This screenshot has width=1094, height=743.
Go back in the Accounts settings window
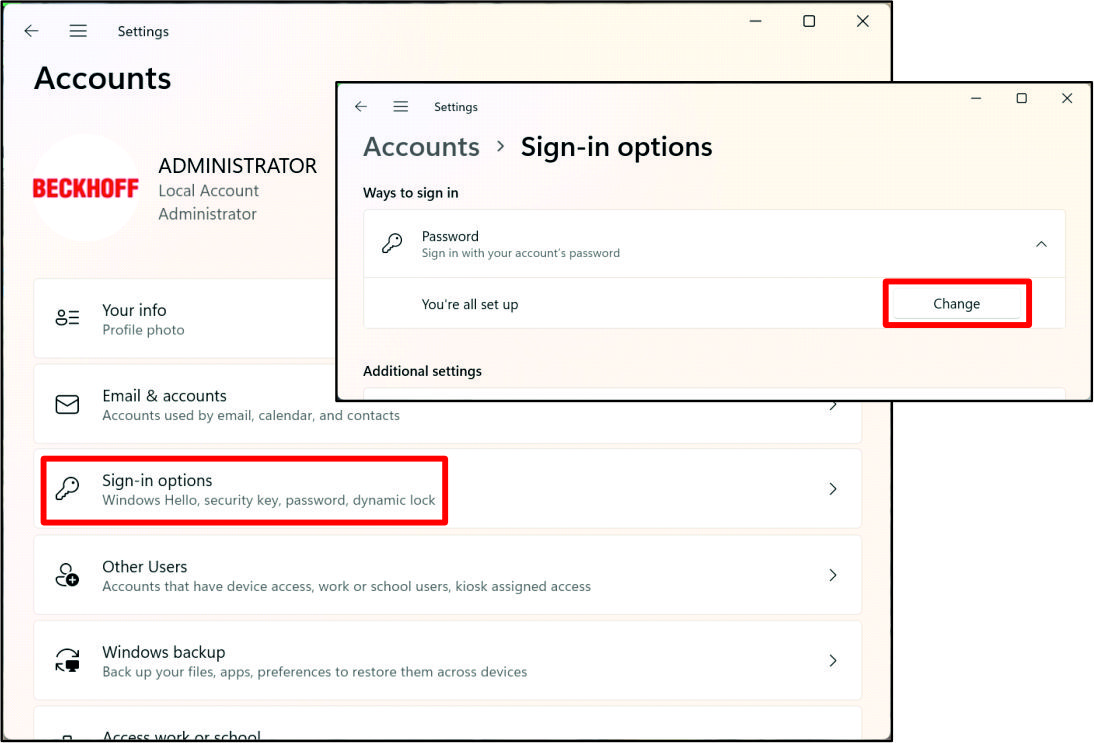coord(31,31)
